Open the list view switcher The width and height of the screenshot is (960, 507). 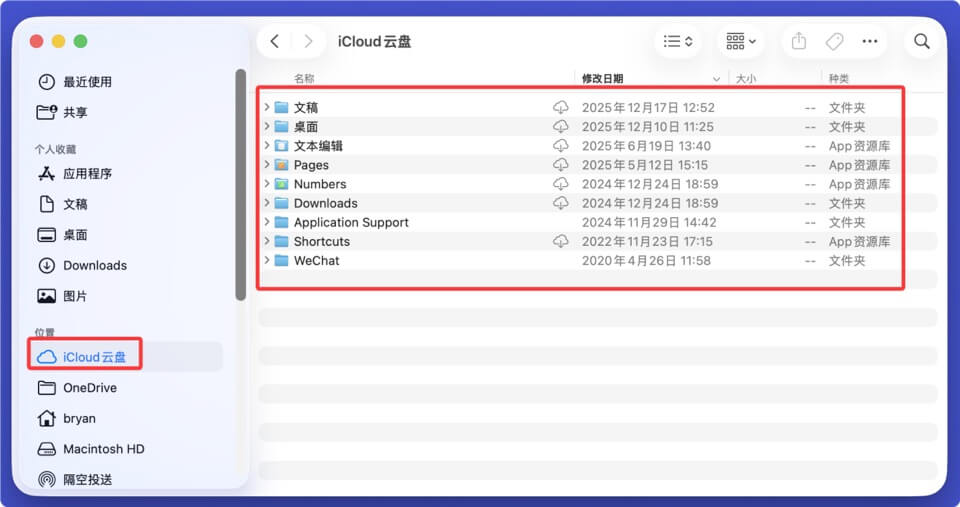[x=678, y=41]
